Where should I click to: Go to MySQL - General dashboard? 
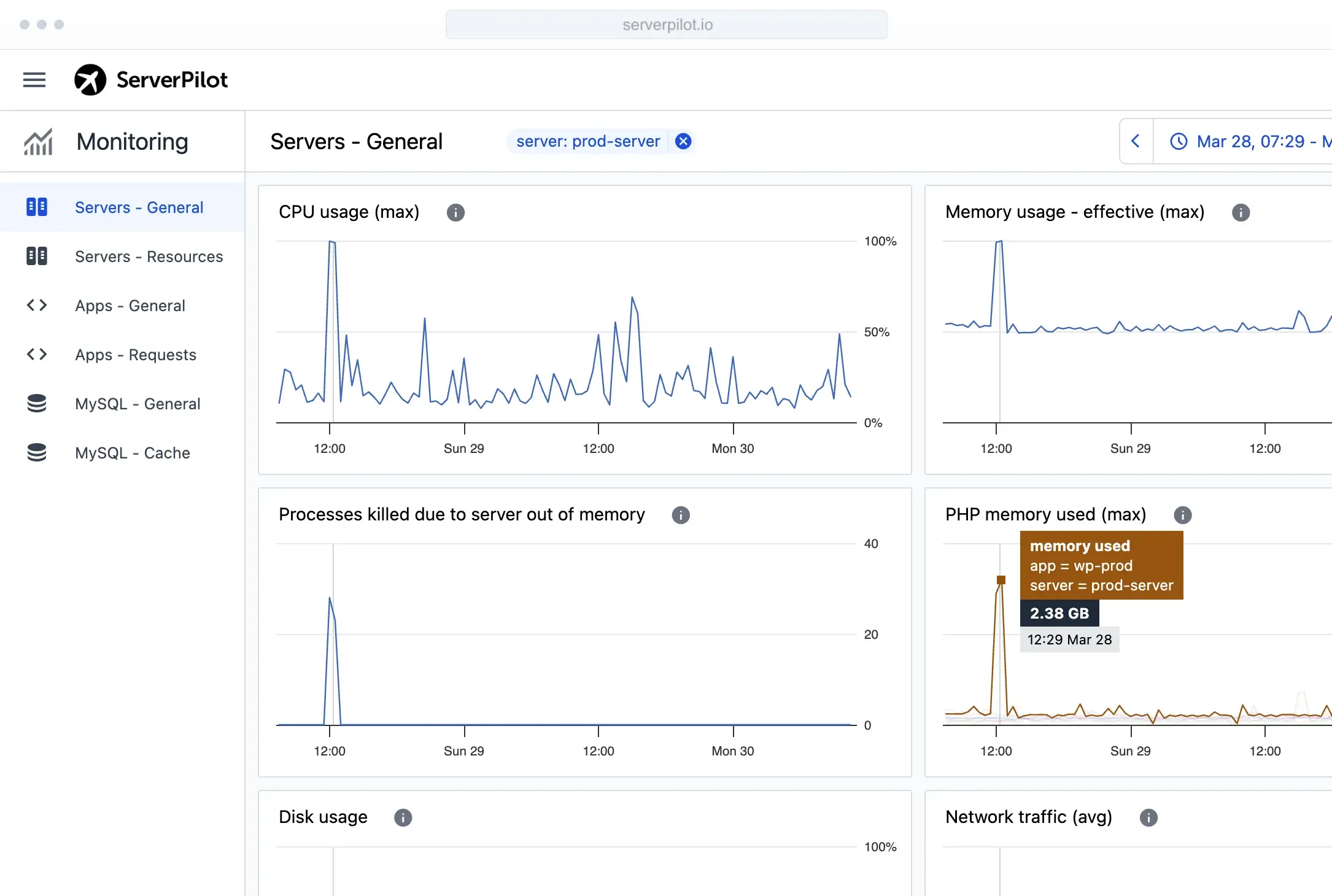[137, 404]
